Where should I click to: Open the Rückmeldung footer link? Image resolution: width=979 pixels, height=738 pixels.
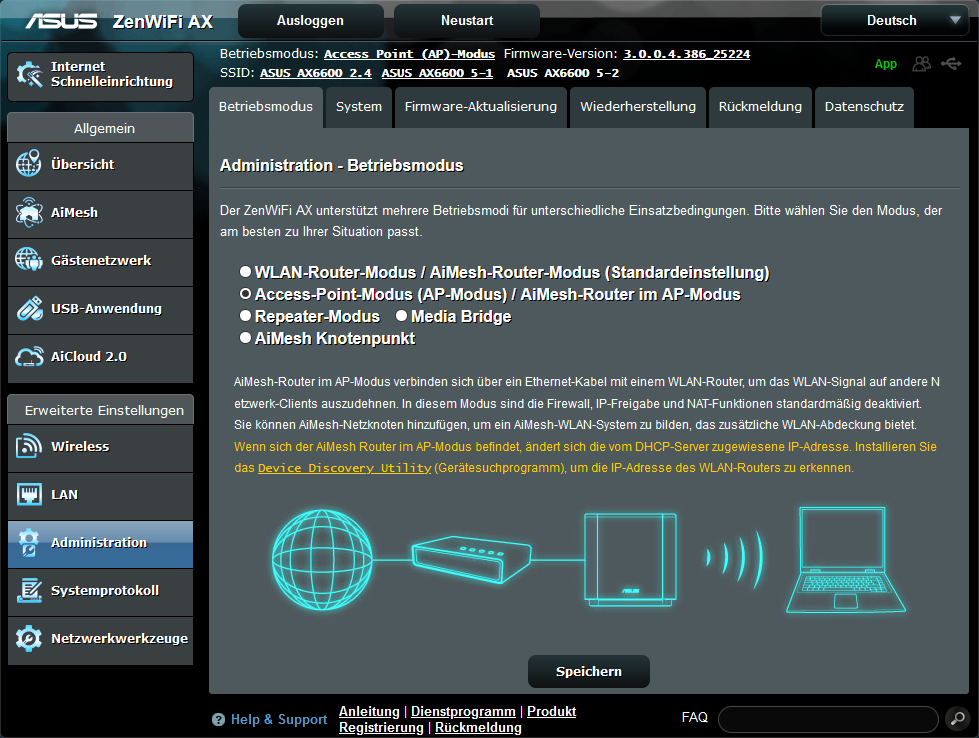point(478,727)
